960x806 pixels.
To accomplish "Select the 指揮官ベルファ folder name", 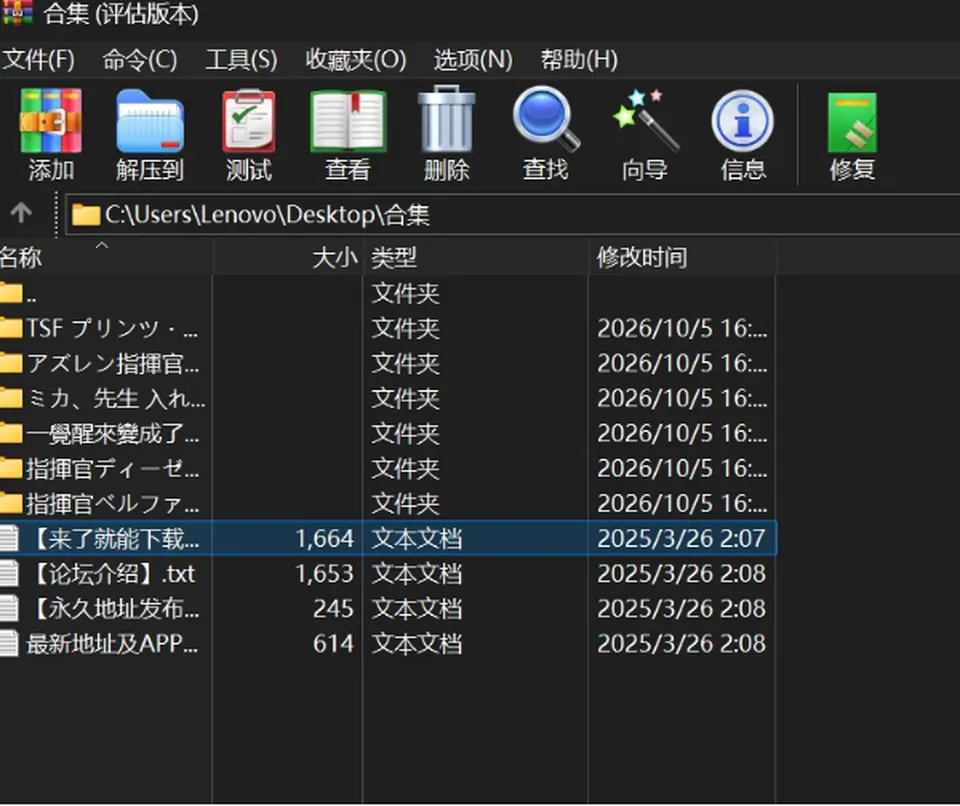I will click(x=113, y=503).
